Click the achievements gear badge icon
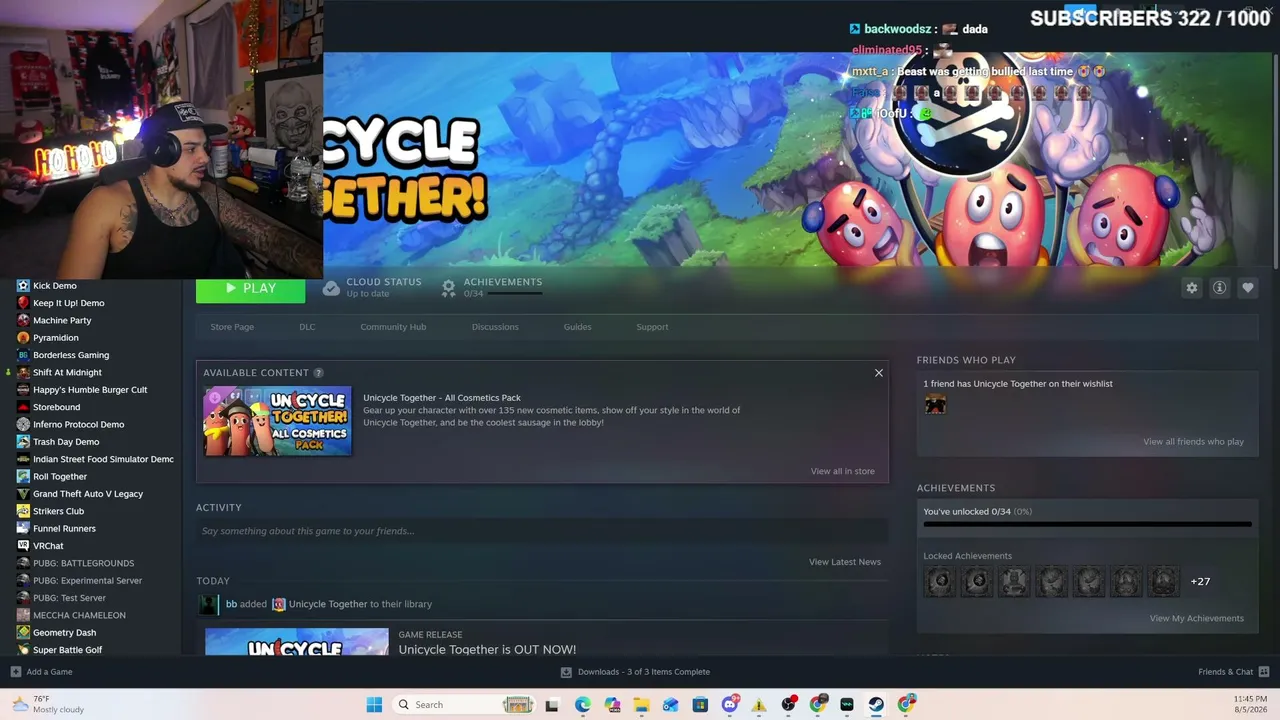The width and height of the screenshot is (1280, 720). [x=449, y=288]
